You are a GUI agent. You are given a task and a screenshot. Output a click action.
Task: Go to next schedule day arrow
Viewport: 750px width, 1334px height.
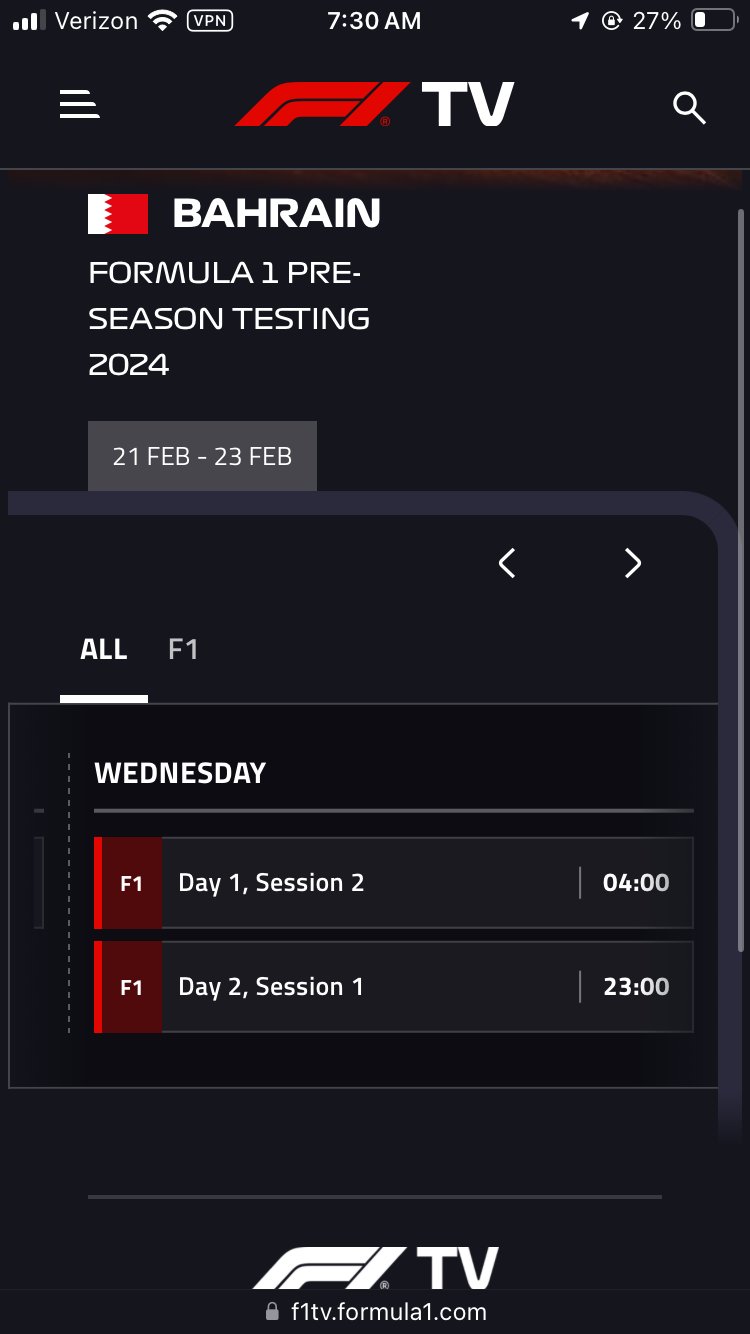(632, 563)
